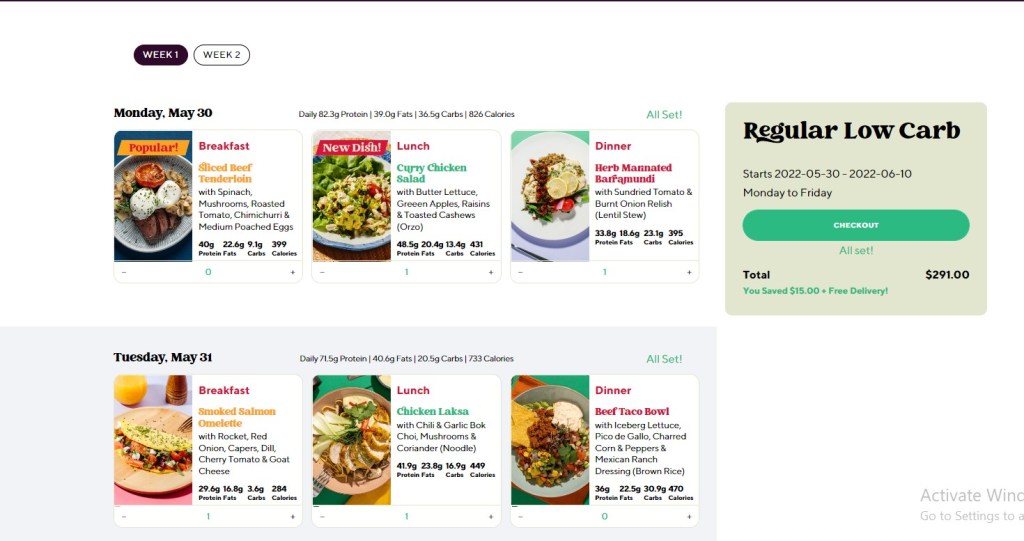Reduce Curry Chicken Salad quantity
Viewport: 1024px width, 541px height.
tap(323, 272)
